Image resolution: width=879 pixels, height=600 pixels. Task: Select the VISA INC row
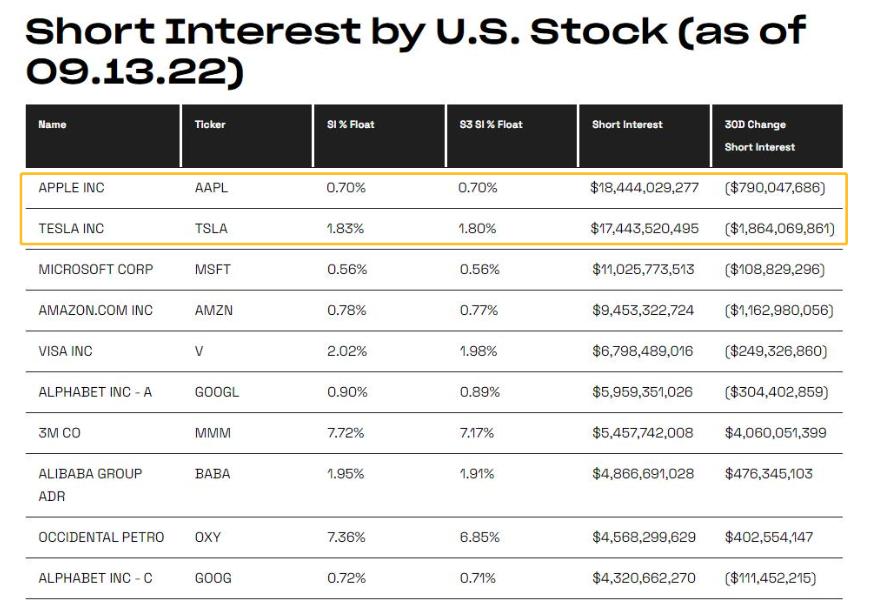66,352
